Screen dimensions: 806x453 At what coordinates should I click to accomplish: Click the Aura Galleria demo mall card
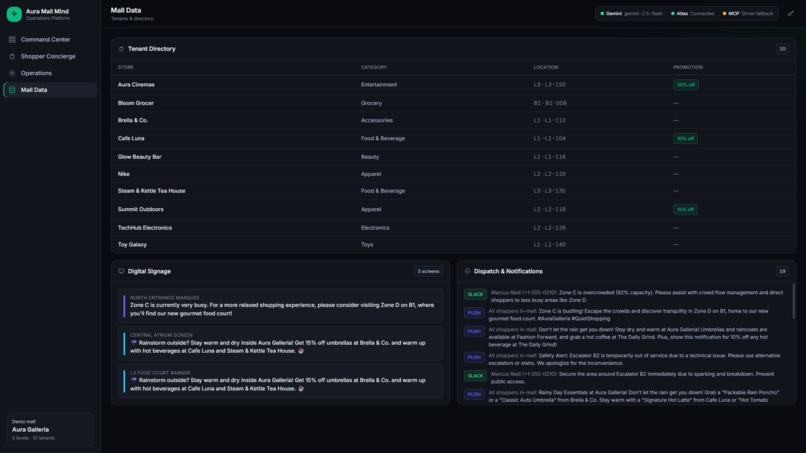tap(50, 429)
